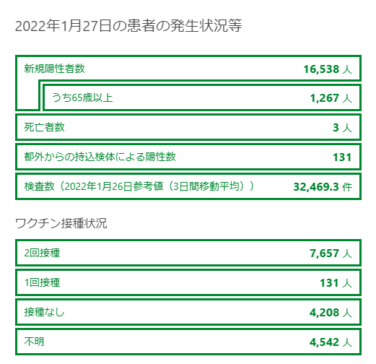376x364 pixels.
Task: Click the 4,542 人 unknown status value
Action: coord(331,342)
